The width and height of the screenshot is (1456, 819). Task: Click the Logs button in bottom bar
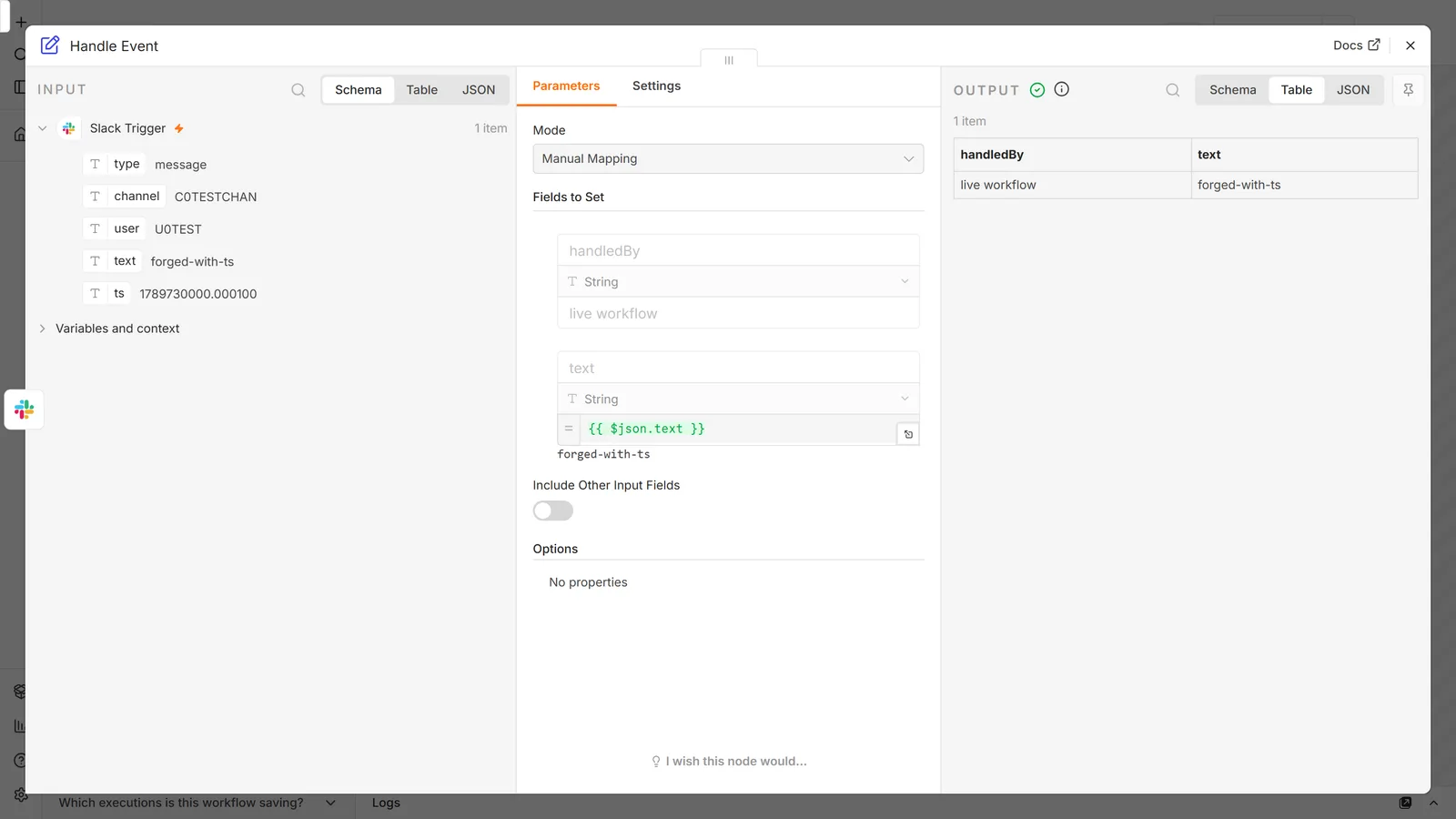coord(386,803)
